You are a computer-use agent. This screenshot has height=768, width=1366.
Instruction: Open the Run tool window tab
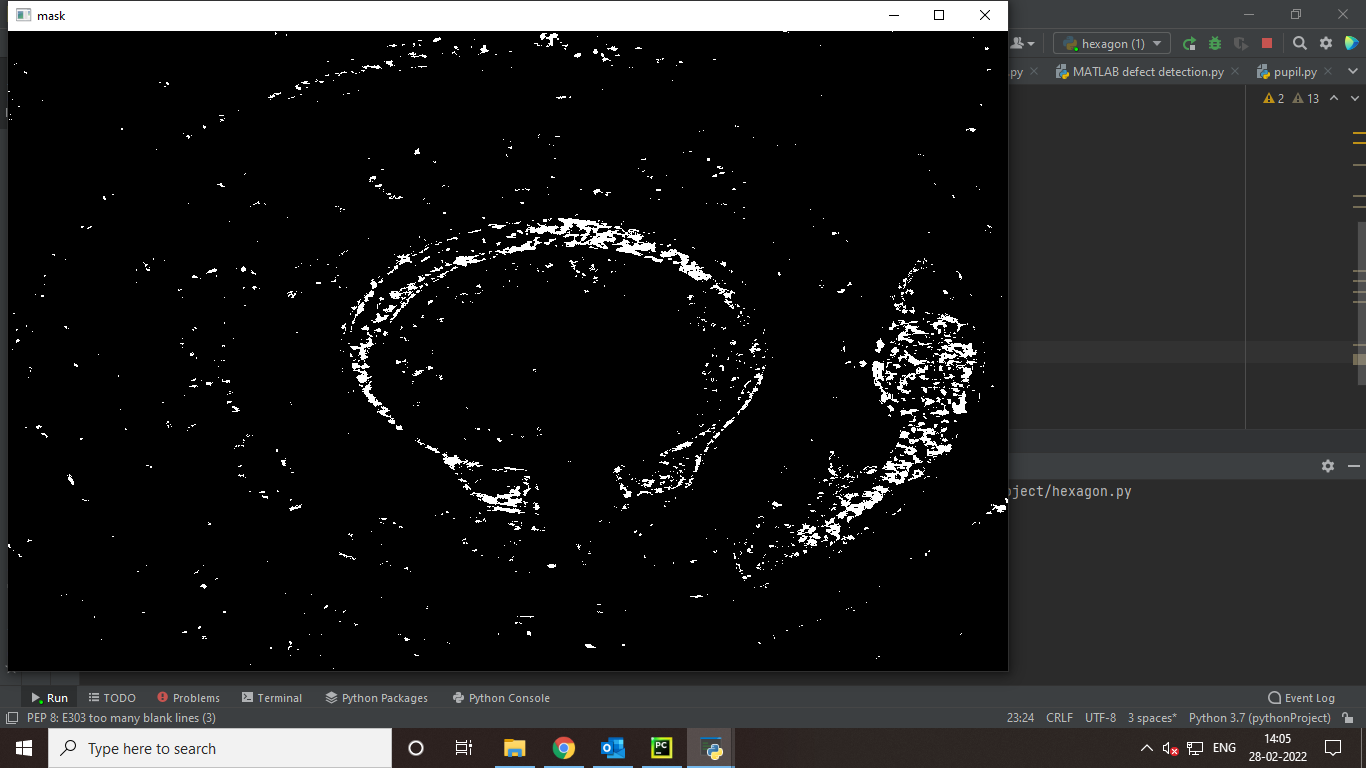(x=49, y=698)
